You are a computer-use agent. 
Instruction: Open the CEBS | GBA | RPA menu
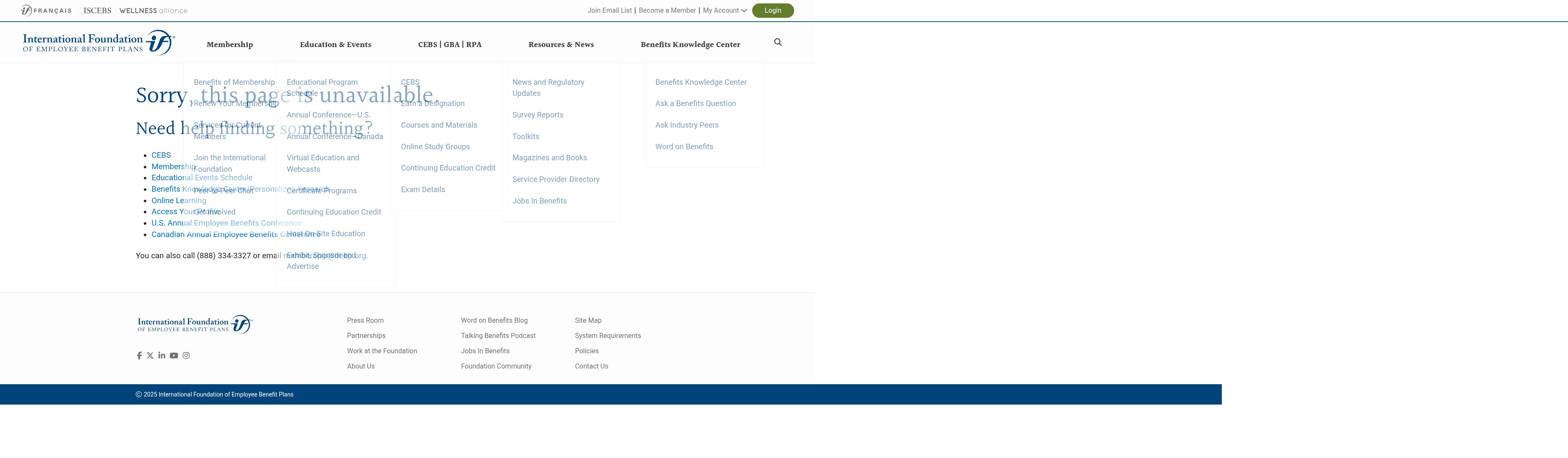pos(450,45)
